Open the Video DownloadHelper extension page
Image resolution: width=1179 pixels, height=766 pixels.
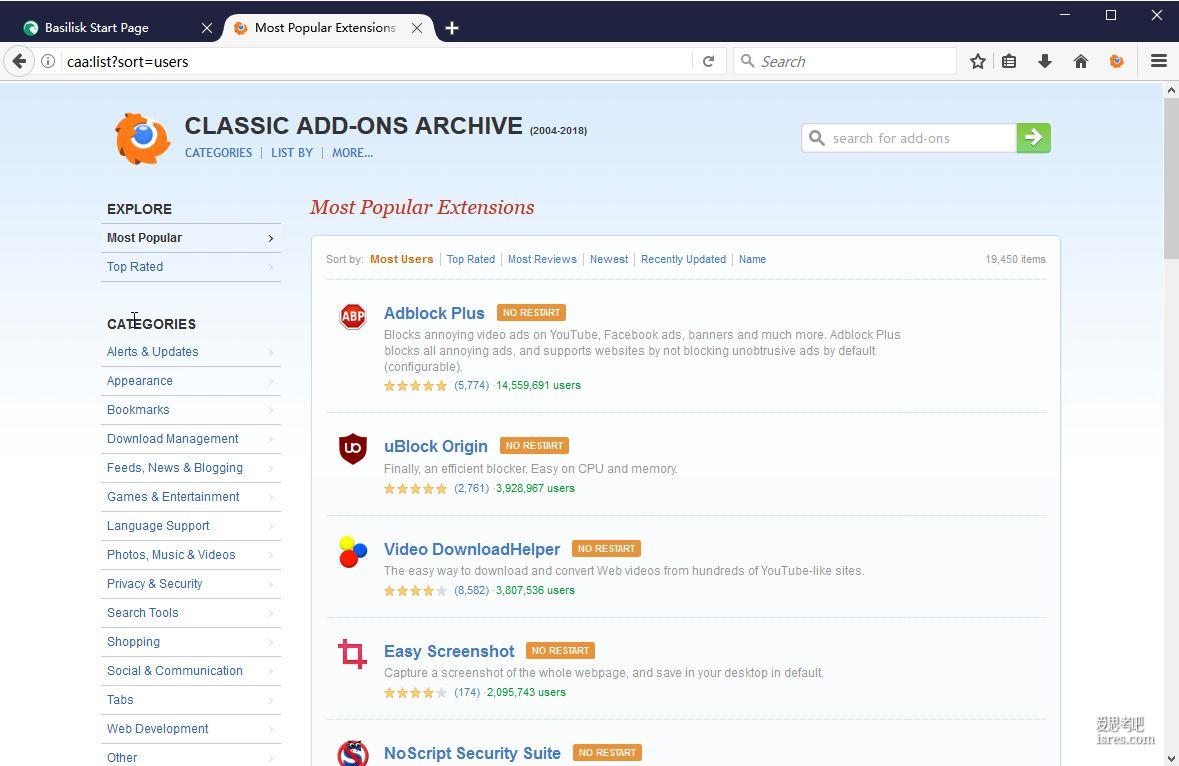471,550
